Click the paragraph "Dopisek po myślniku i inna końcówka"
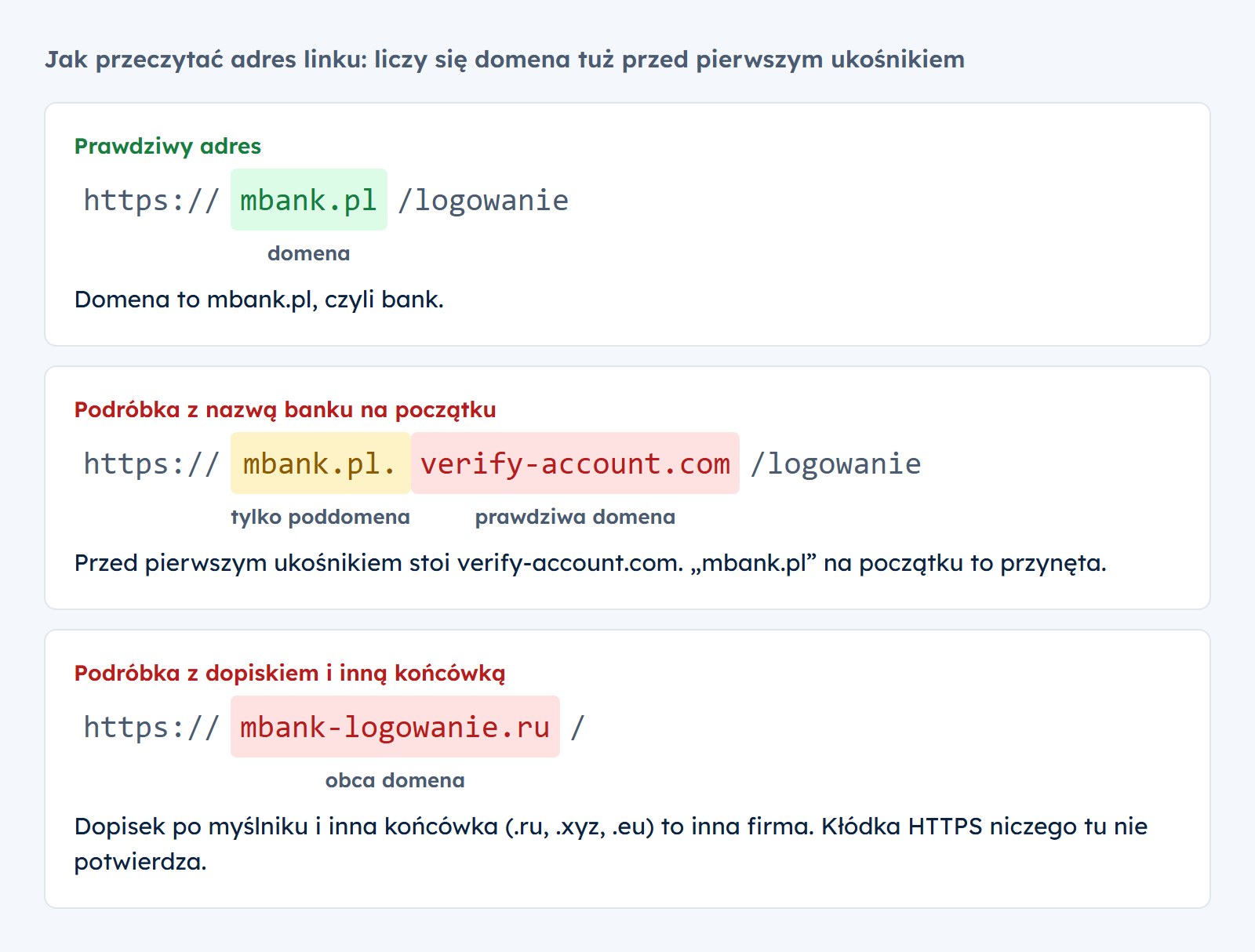 (611, 844)
